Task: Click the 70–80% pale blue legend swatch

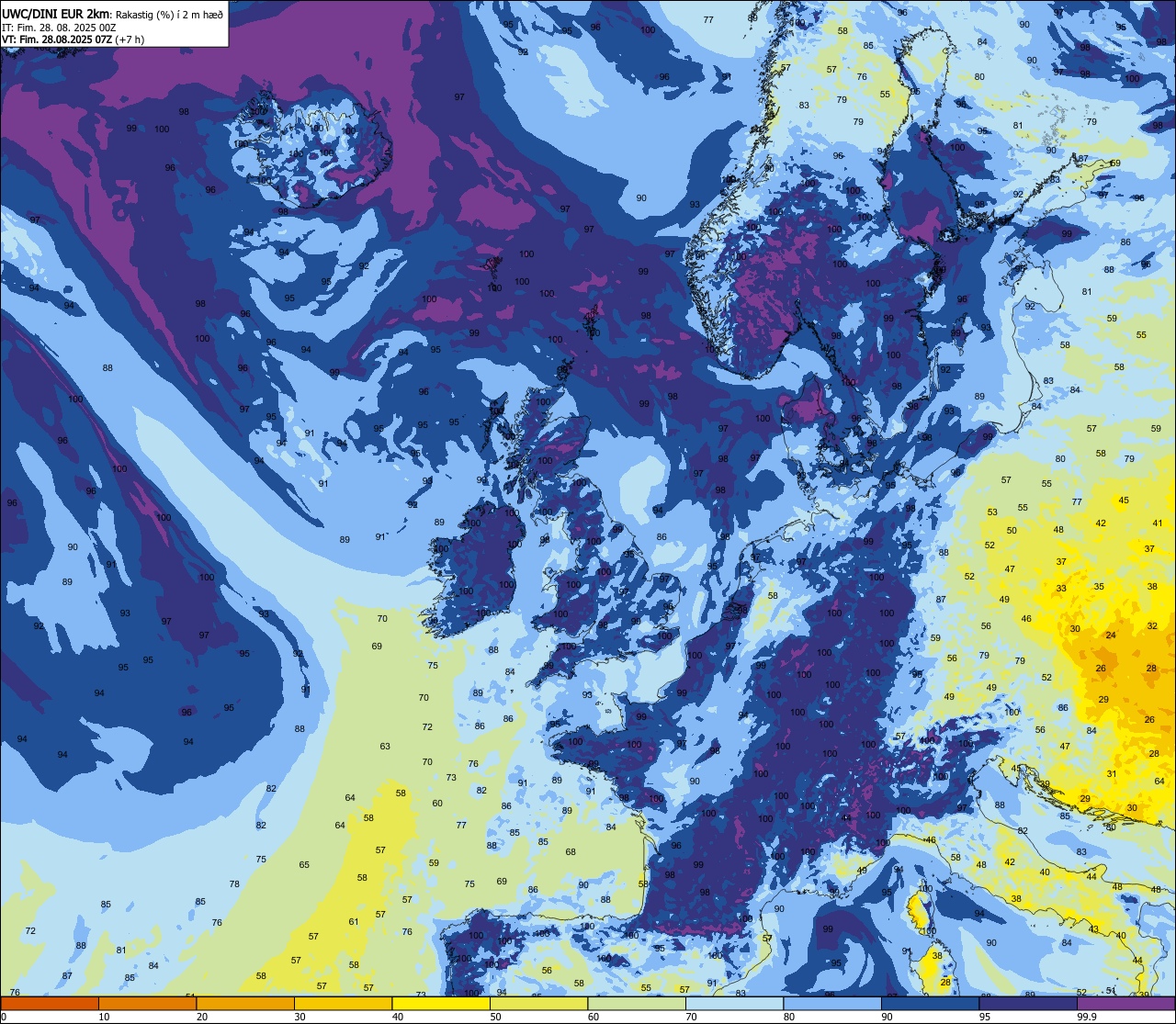Action: [734, 1003]
